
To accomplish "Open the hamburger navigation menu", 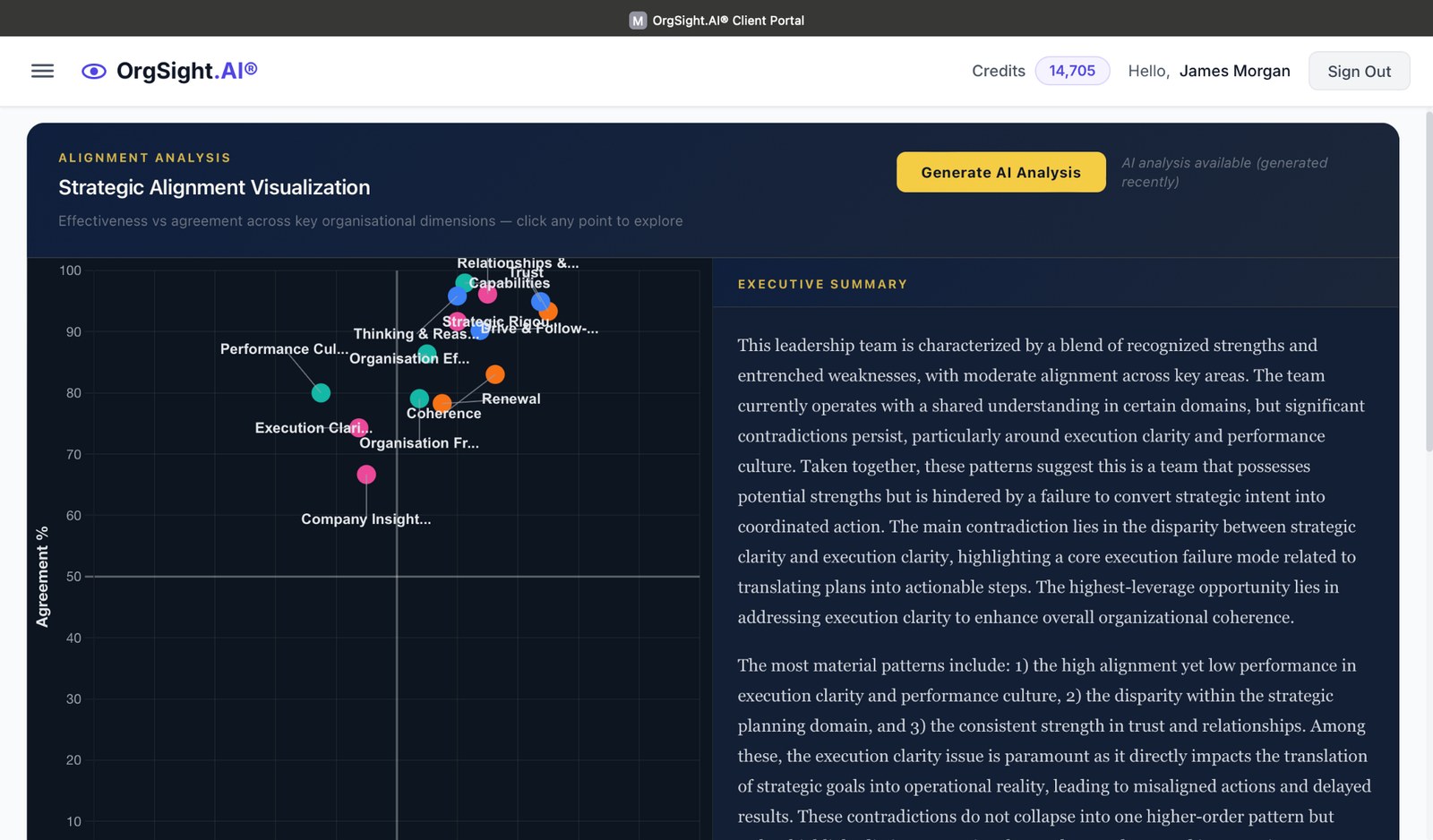I will 42,71.
